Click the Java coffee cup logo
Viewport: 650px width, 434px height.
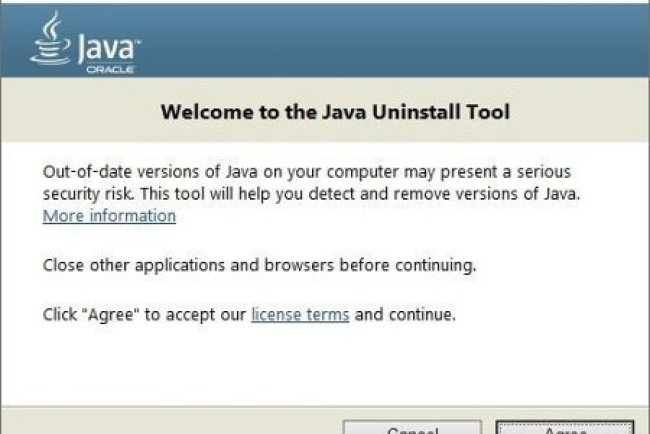tap(51, 39)
